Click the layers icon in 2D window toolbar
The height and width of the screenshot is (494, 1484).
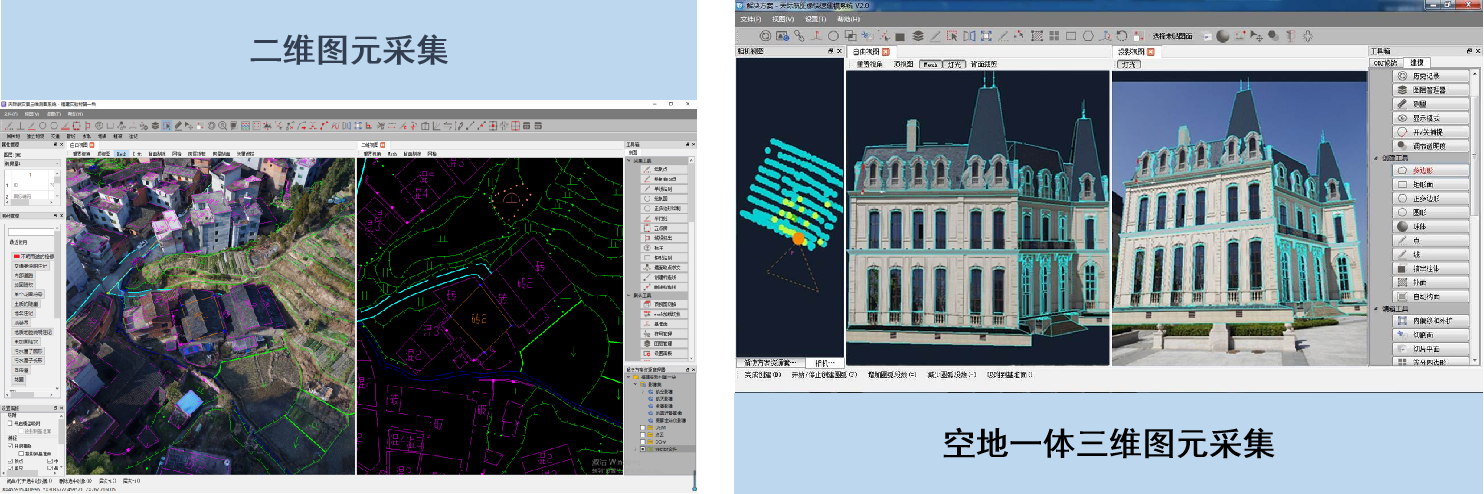click(155, 125)
